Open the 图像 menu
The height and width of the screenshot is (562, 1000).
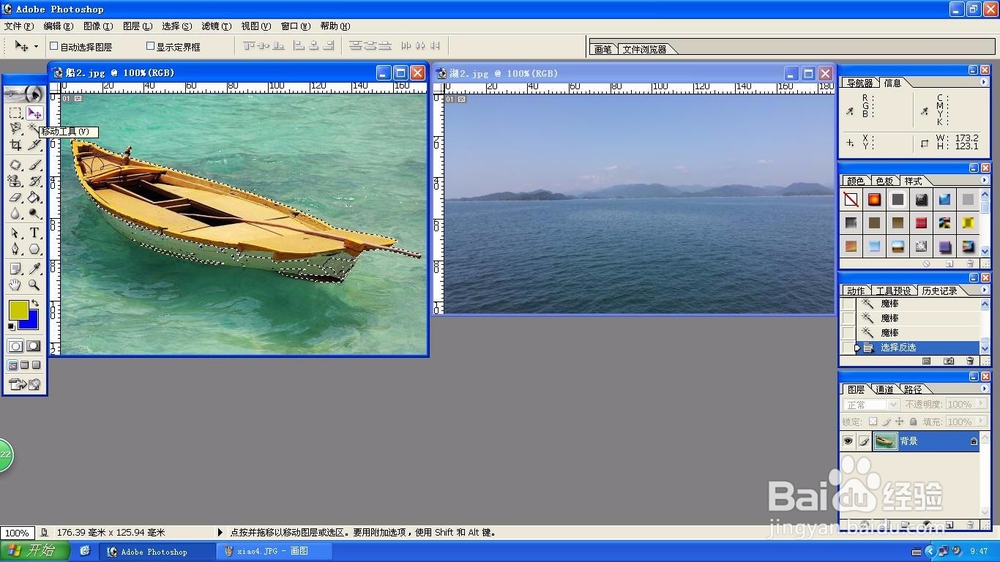coord(98,26)
